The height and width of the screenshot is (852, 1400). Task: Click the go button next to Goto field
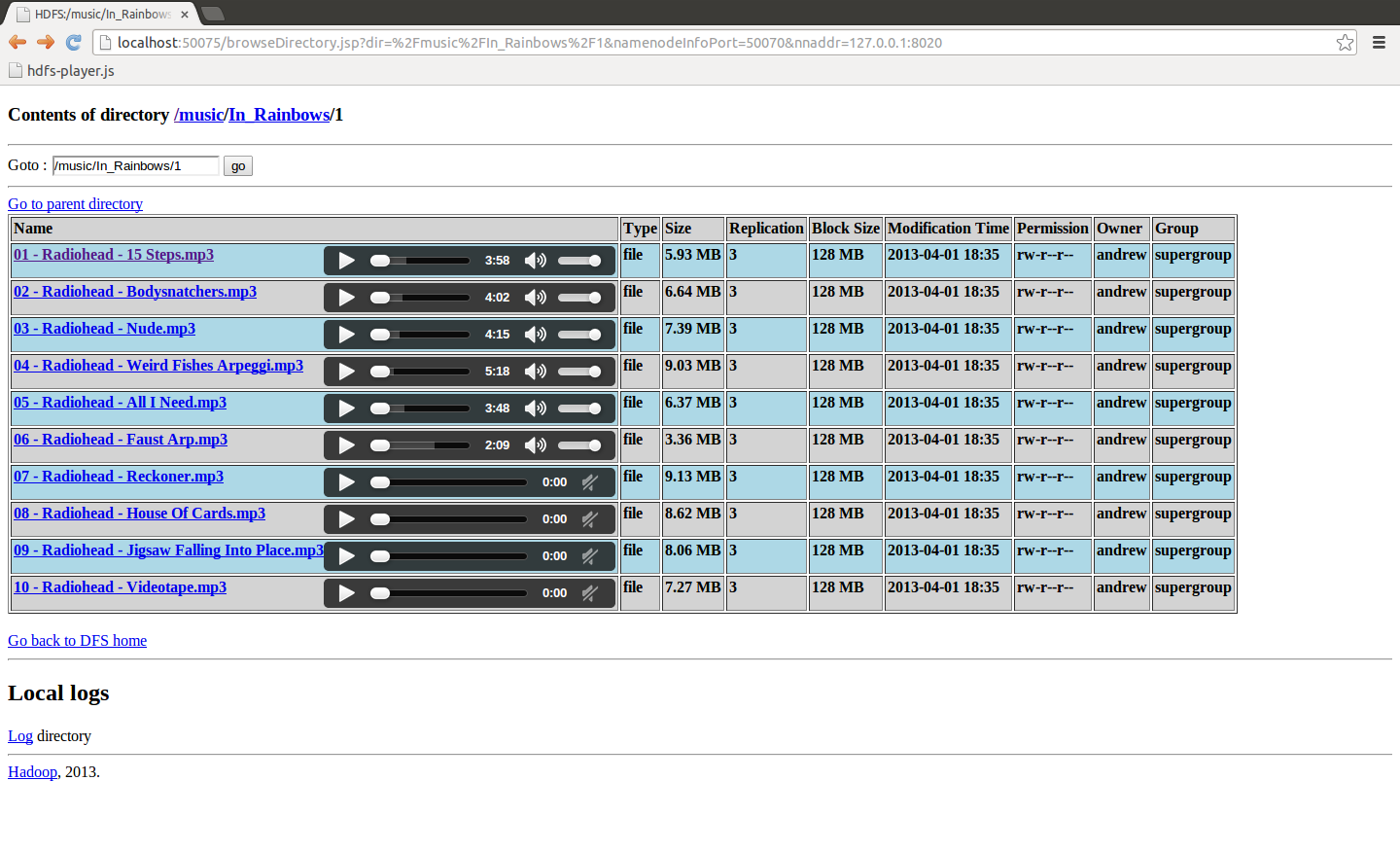click(x=238, y=166)
